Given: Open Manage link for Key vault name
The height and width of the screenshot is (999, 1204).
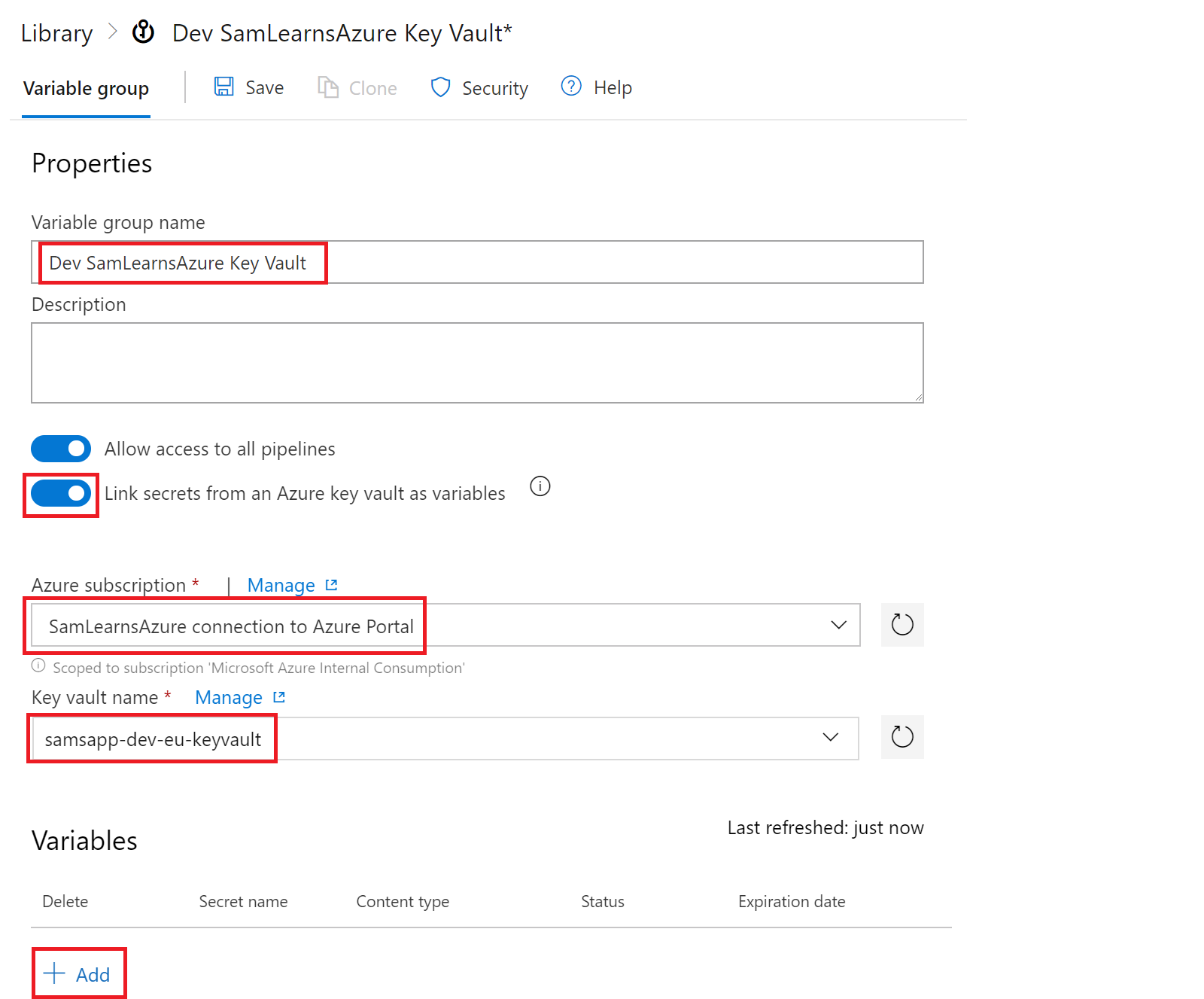Looking at the screenshot, I should [x=229, y=697].
